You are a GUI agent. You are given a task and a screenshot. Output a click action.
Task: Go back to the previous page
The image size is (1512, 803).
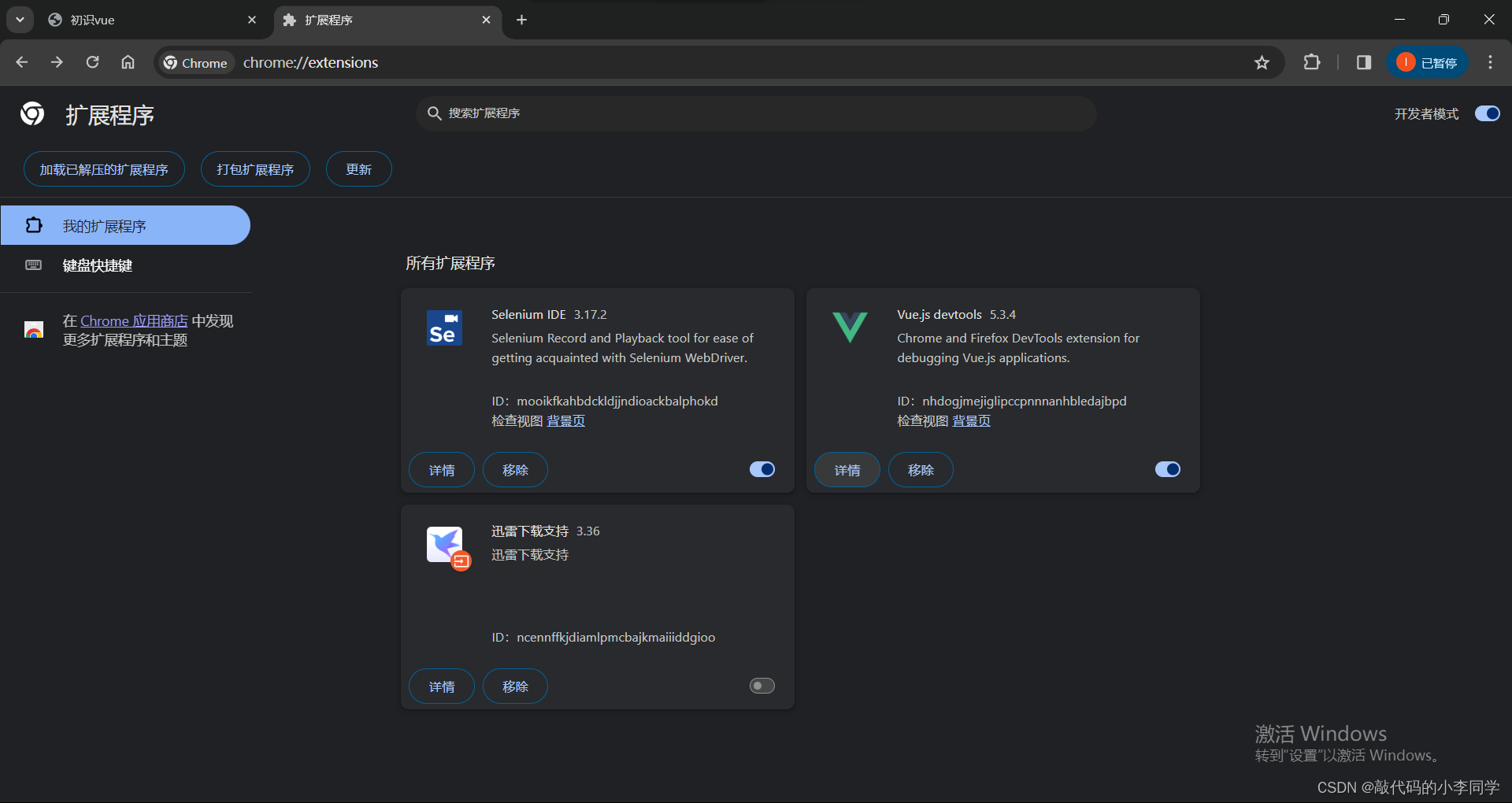coord(22,62)
